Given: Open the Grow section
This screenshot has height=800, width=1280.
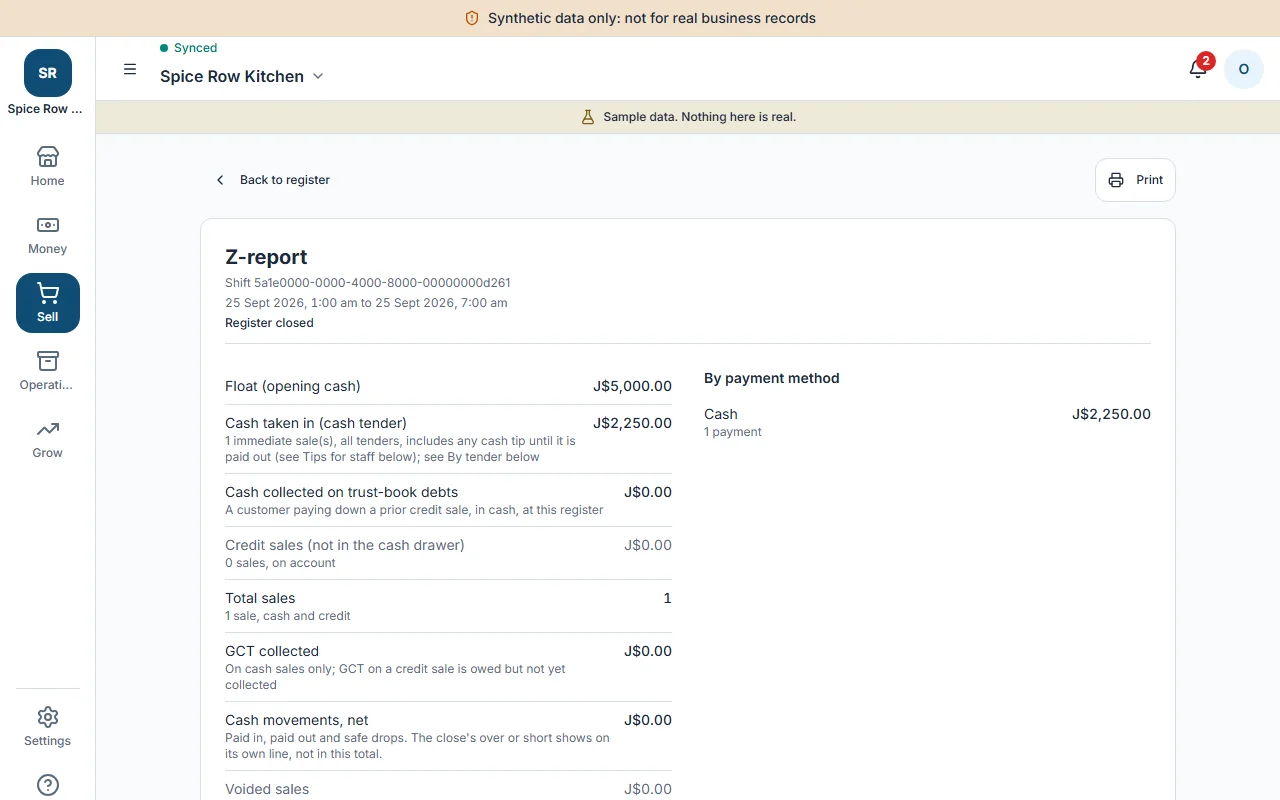Looking at the screenshot, I should pyautogui.click(x=47, y=439).
